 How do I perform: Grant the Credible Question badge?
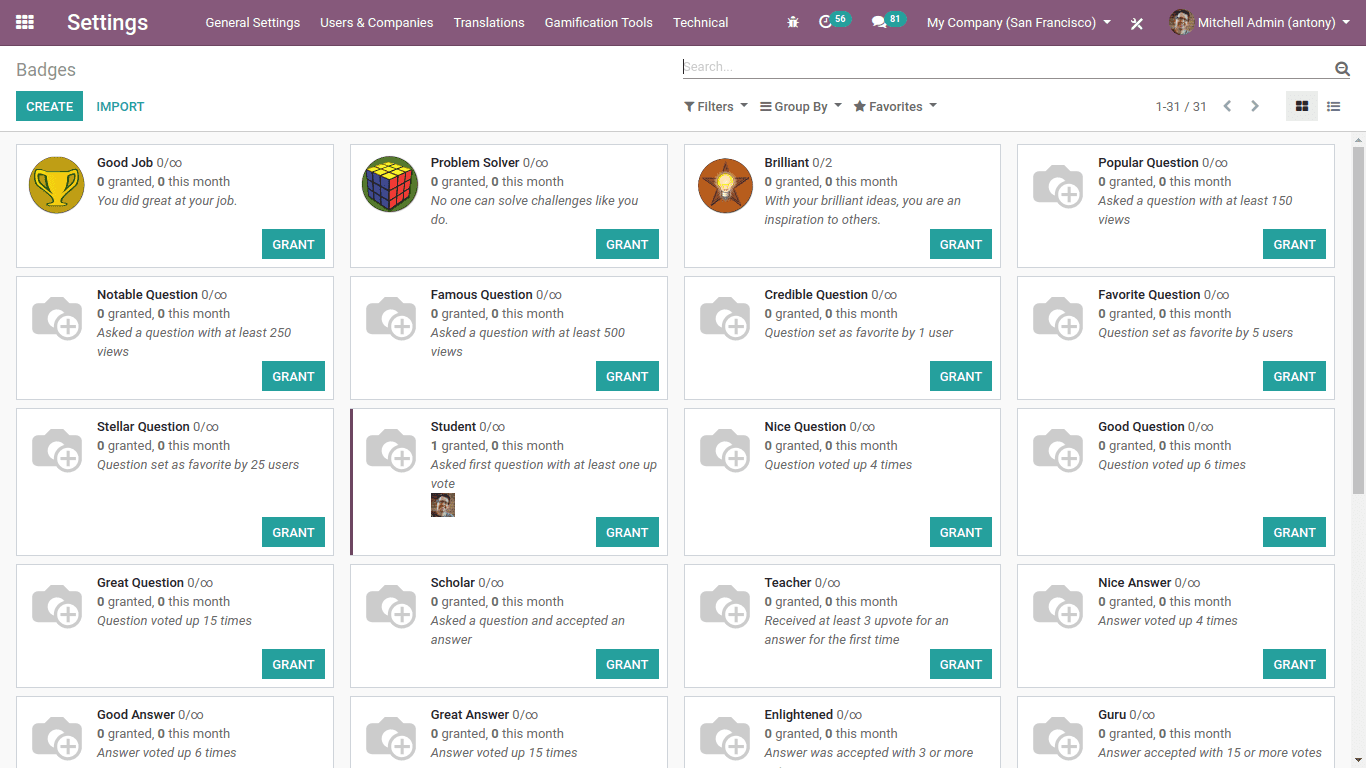coord(961,376)
